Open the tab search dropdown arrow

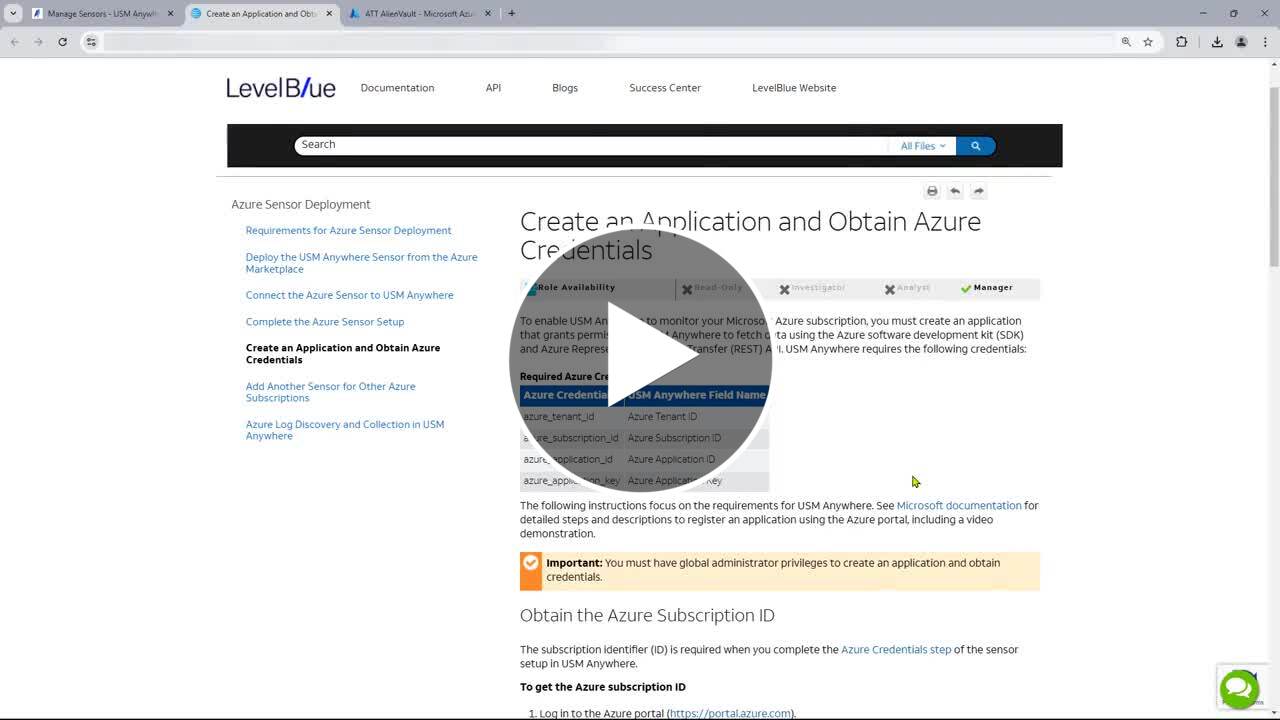(x=13, y=14)
